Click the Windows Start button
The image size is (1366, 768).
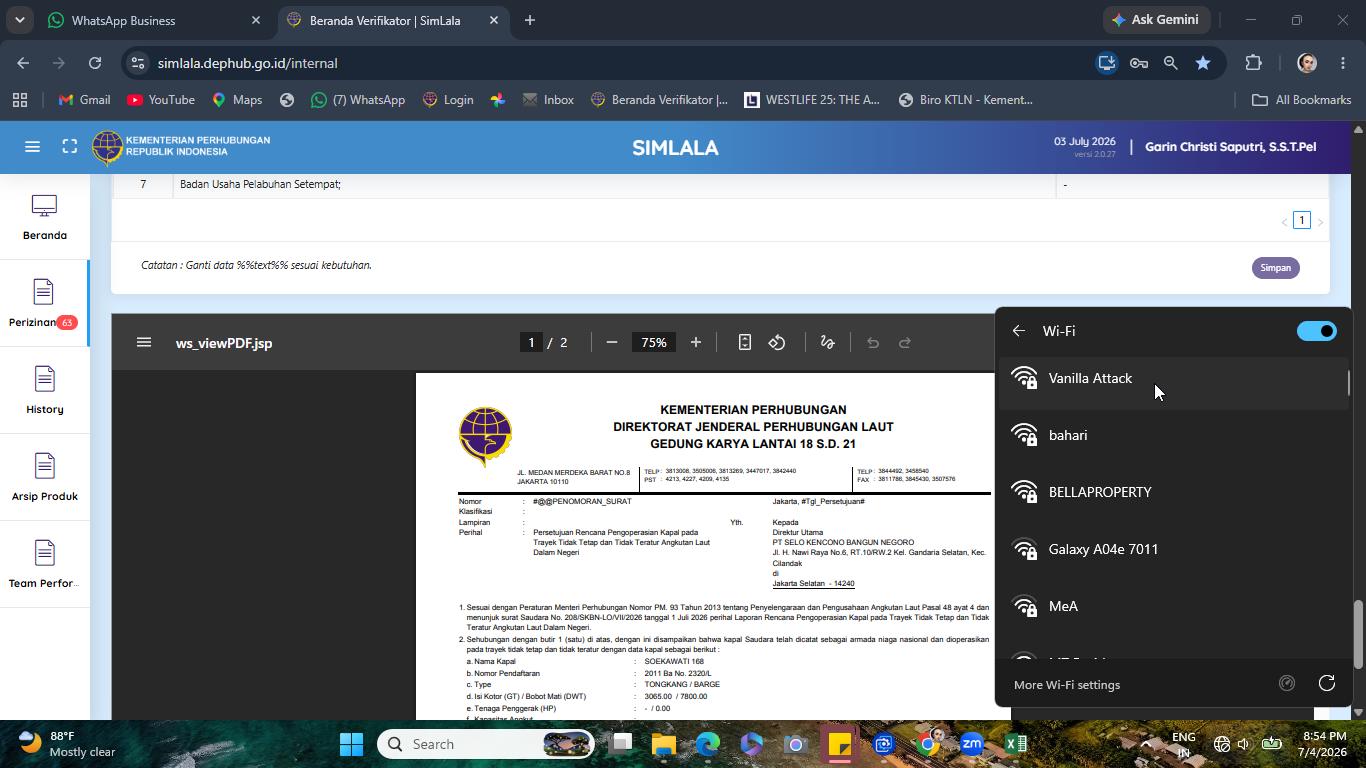tap(352, 744)
